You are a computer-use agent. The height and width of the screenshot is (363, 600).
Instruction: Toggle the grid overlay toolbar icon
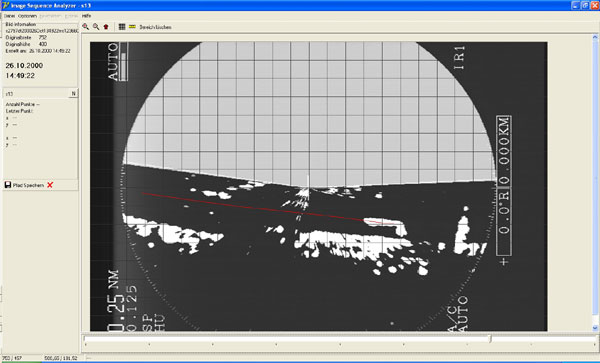tap(122, 27)
